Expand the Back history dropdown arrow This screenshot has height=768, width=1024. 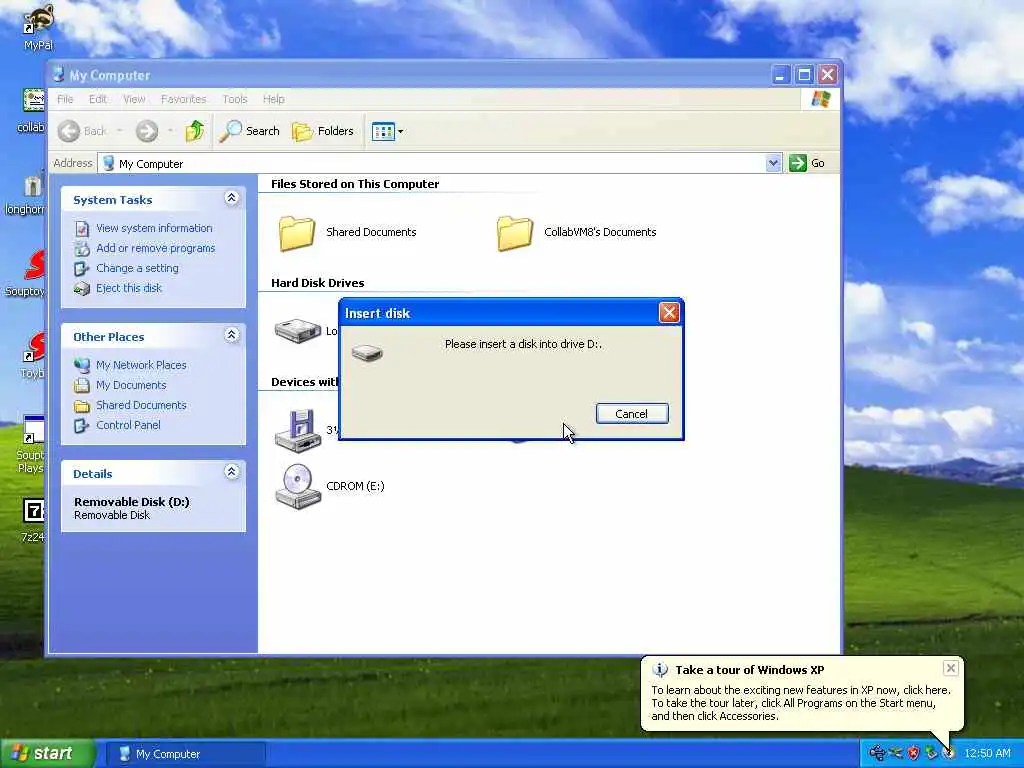point(120,131)
